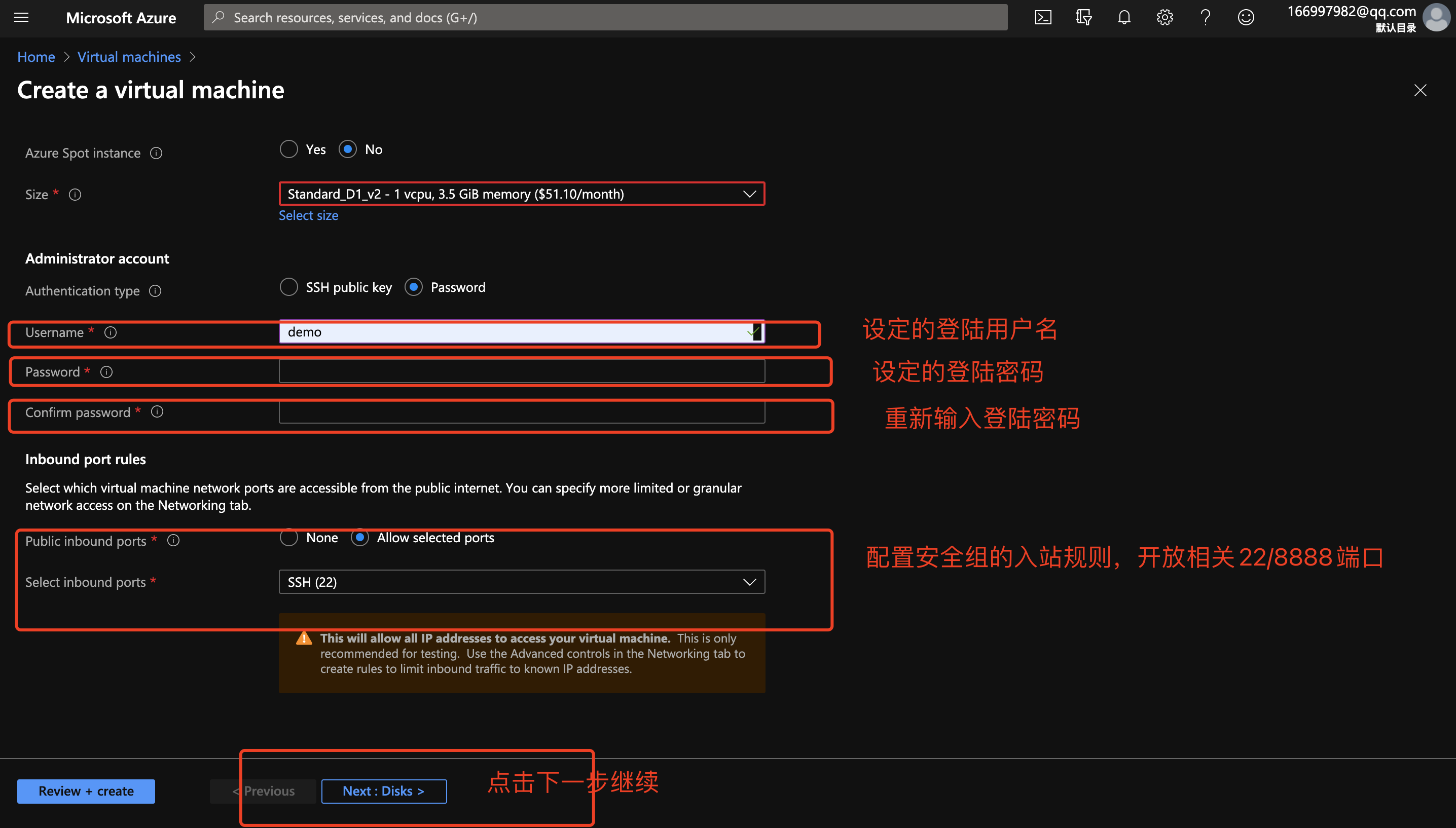
Task: Open Directory and subscription filter icon
Action: [x=1083, y=18]
